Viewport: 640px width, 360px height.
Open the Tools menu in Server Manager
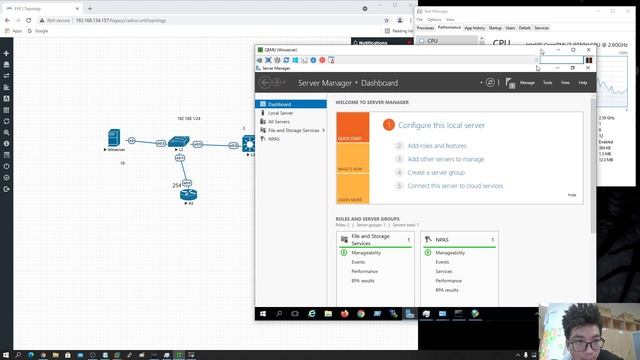547,82
